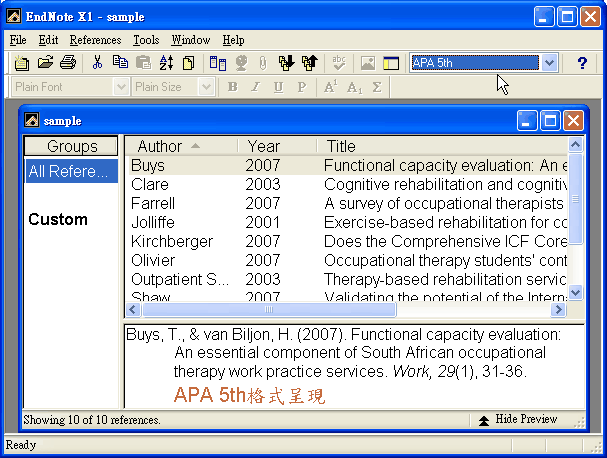Click the Paste clipboard icon
The width and height of the screenshot is (607, 458).
[143, 63]
